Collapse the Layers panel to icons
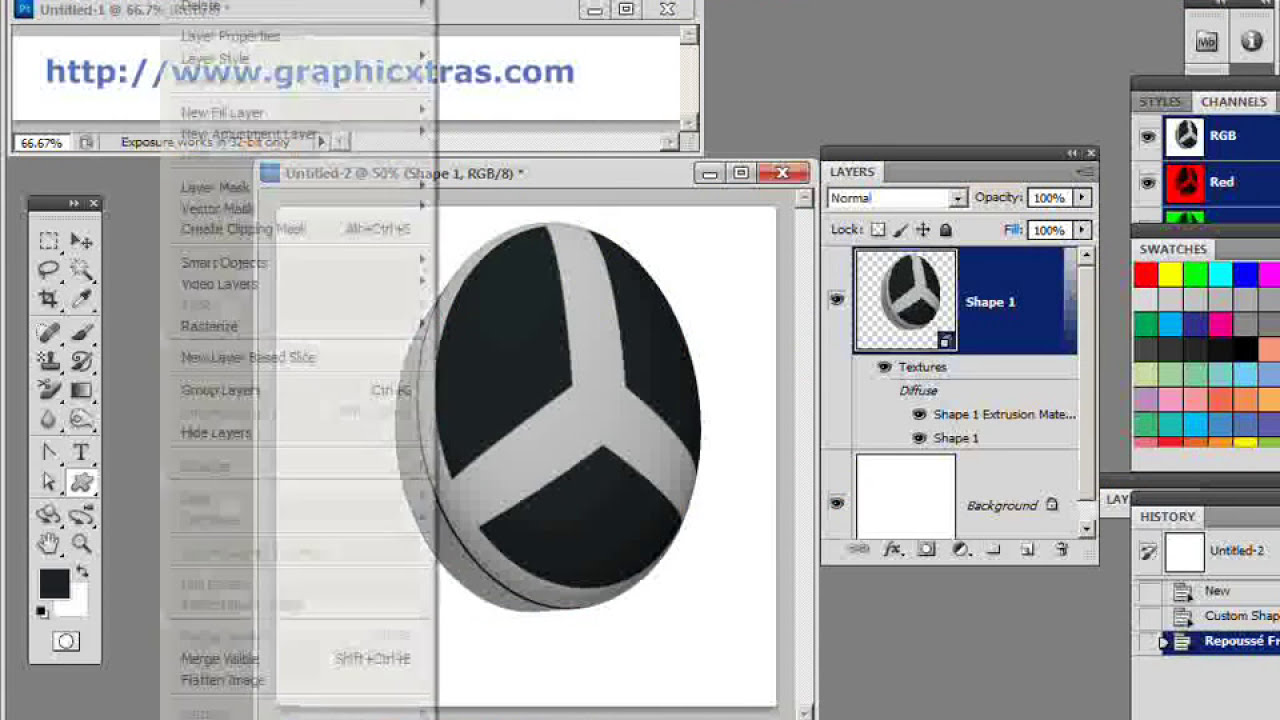Screen dimensions: 1280x720 (1072, 153)
